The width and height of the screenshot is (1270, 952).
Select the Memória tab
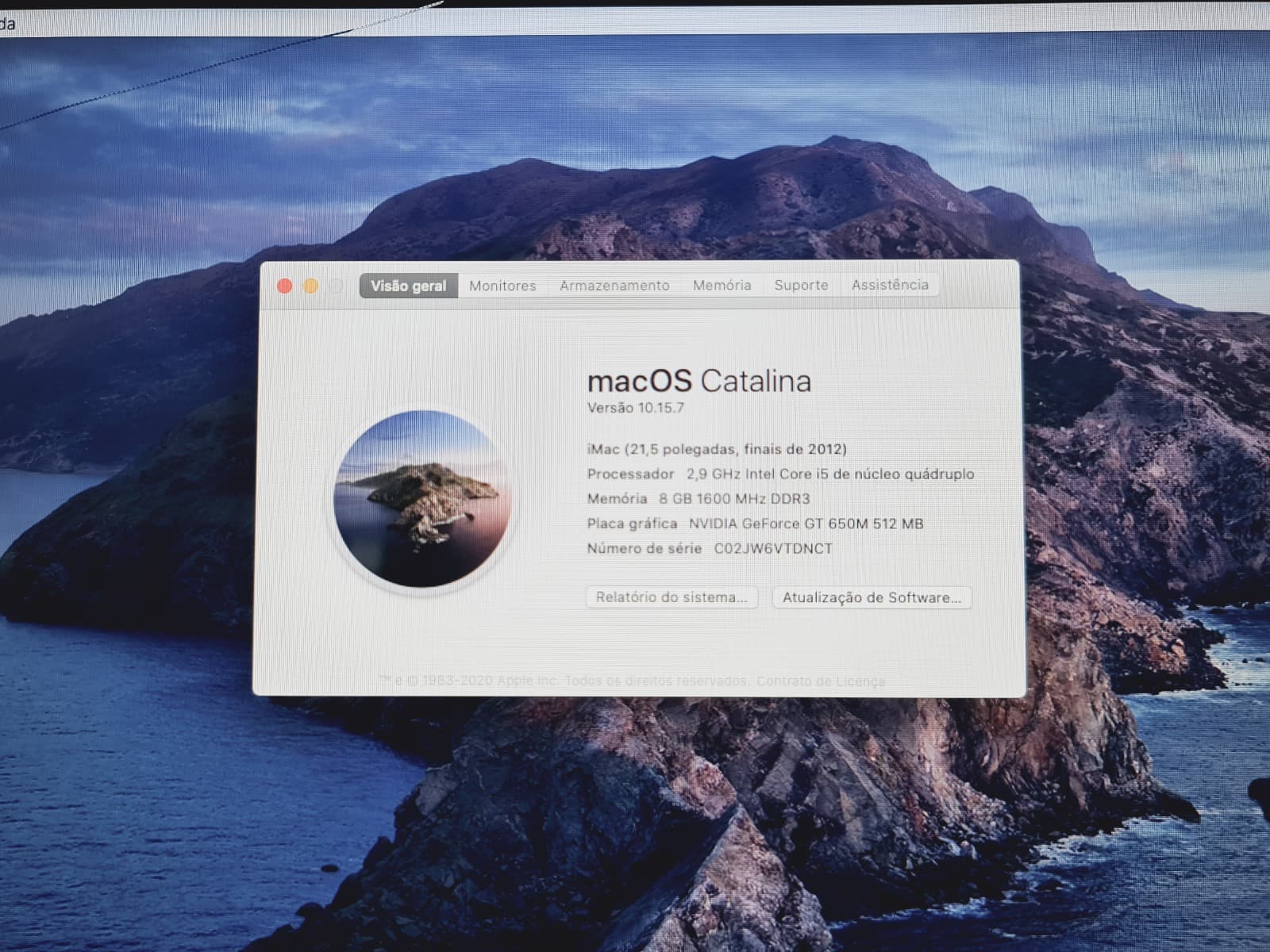722,285
